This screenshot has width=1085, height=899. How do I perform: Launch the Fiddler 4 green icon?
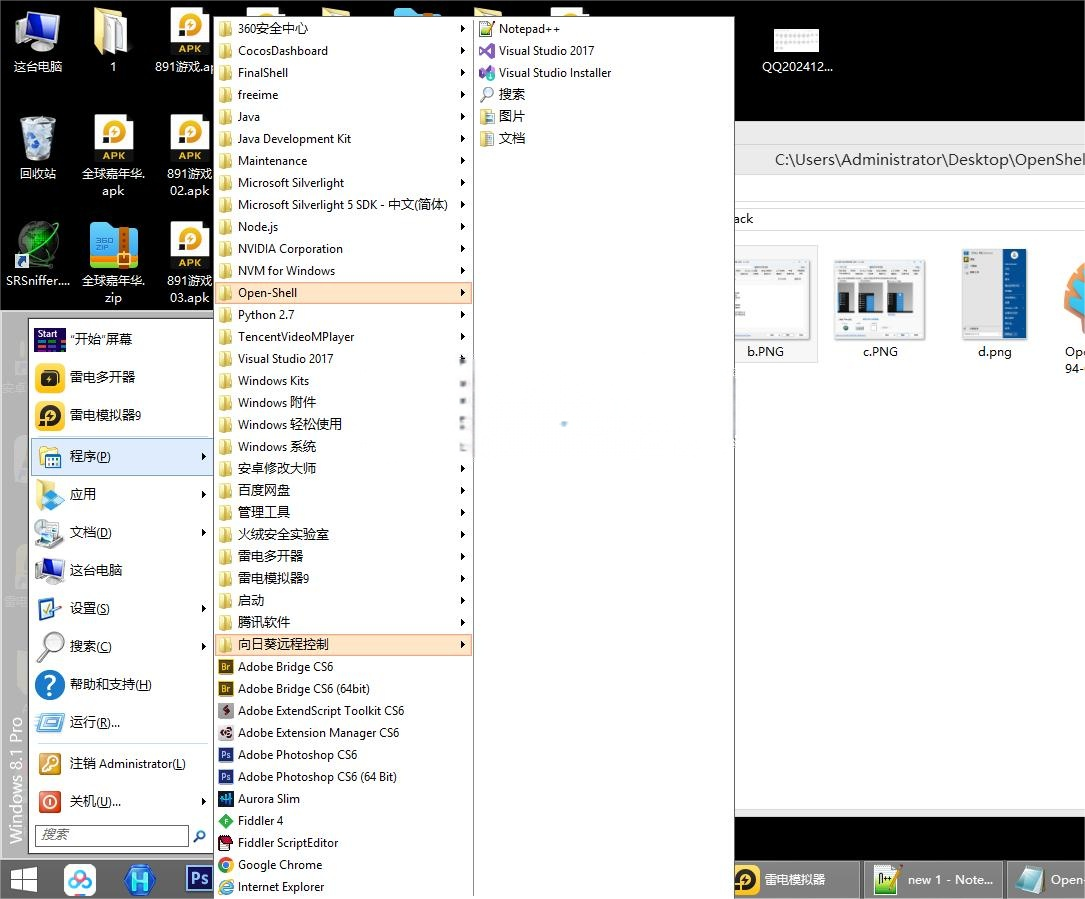click(x=226, y=821)
